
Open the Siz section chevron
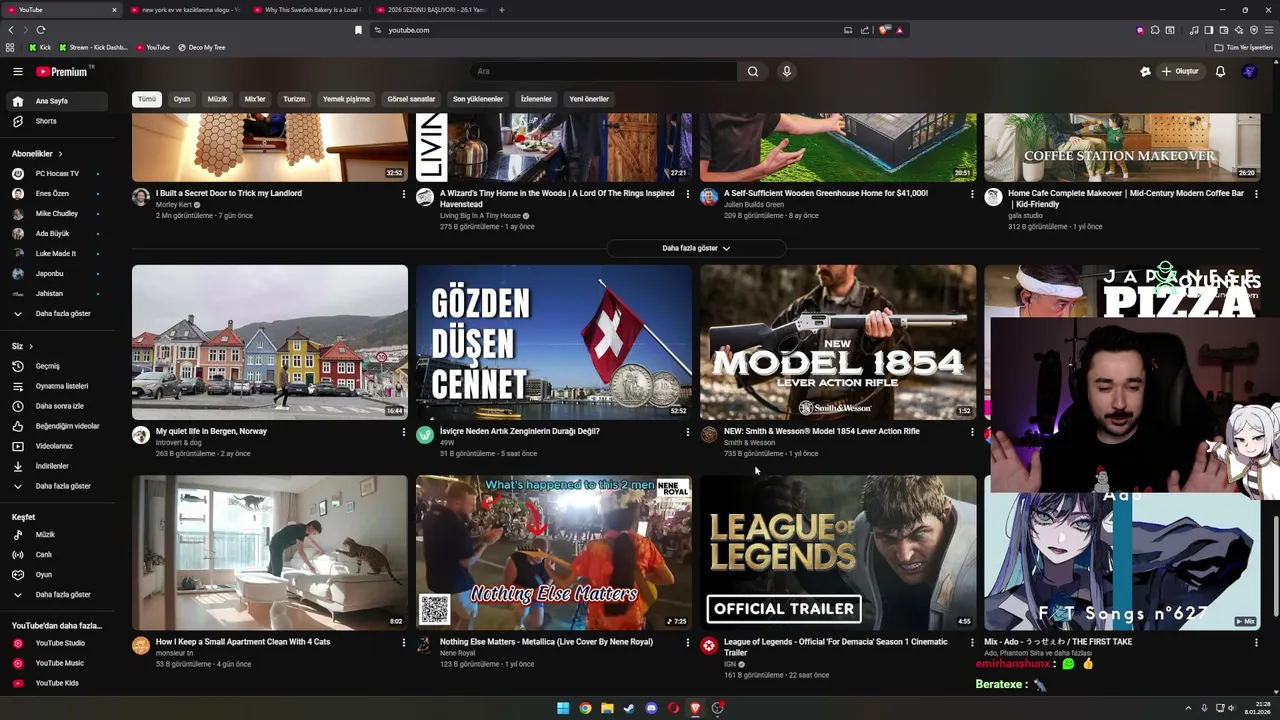(x=31, y=346)
